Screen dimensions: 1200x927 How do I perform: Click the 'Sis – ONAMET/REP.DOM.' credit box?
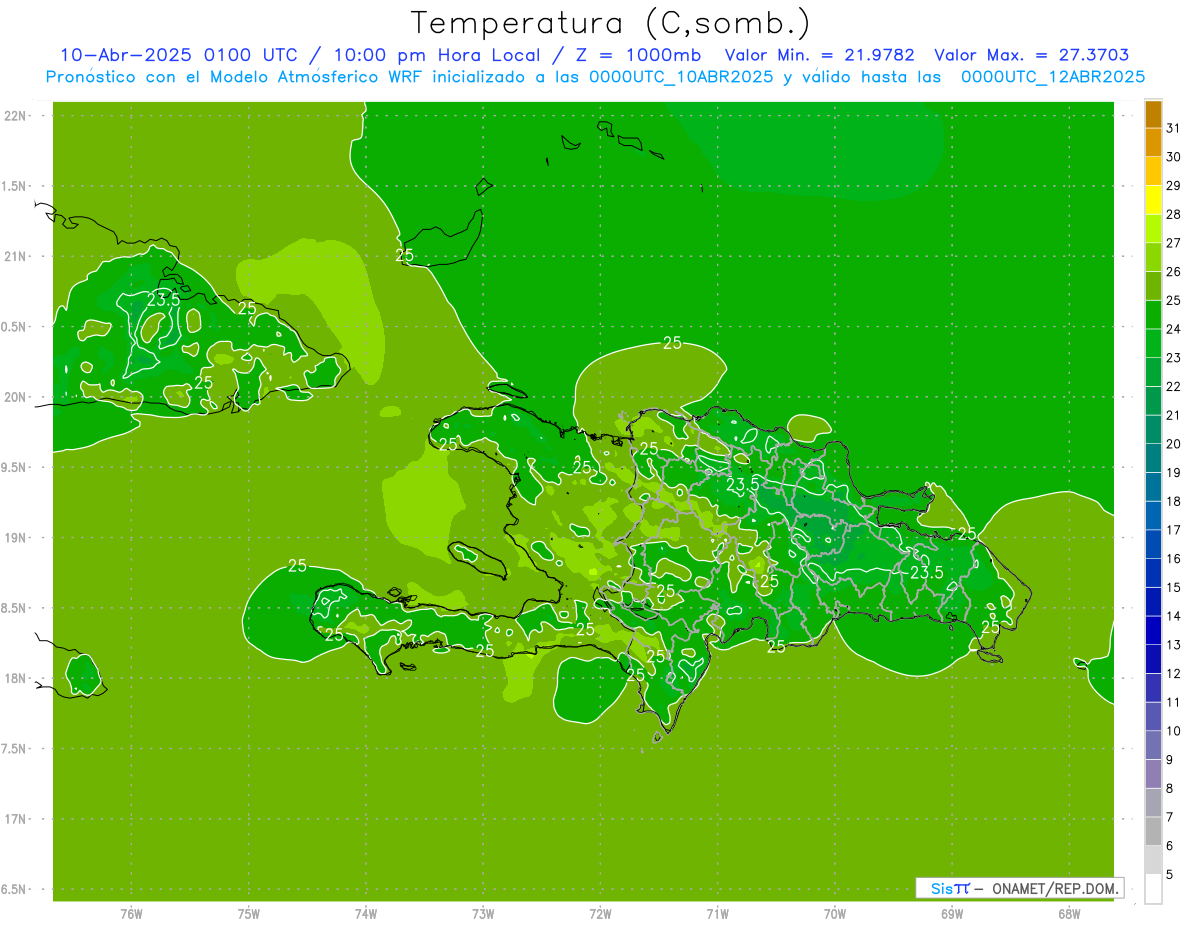coord(1019,888)
